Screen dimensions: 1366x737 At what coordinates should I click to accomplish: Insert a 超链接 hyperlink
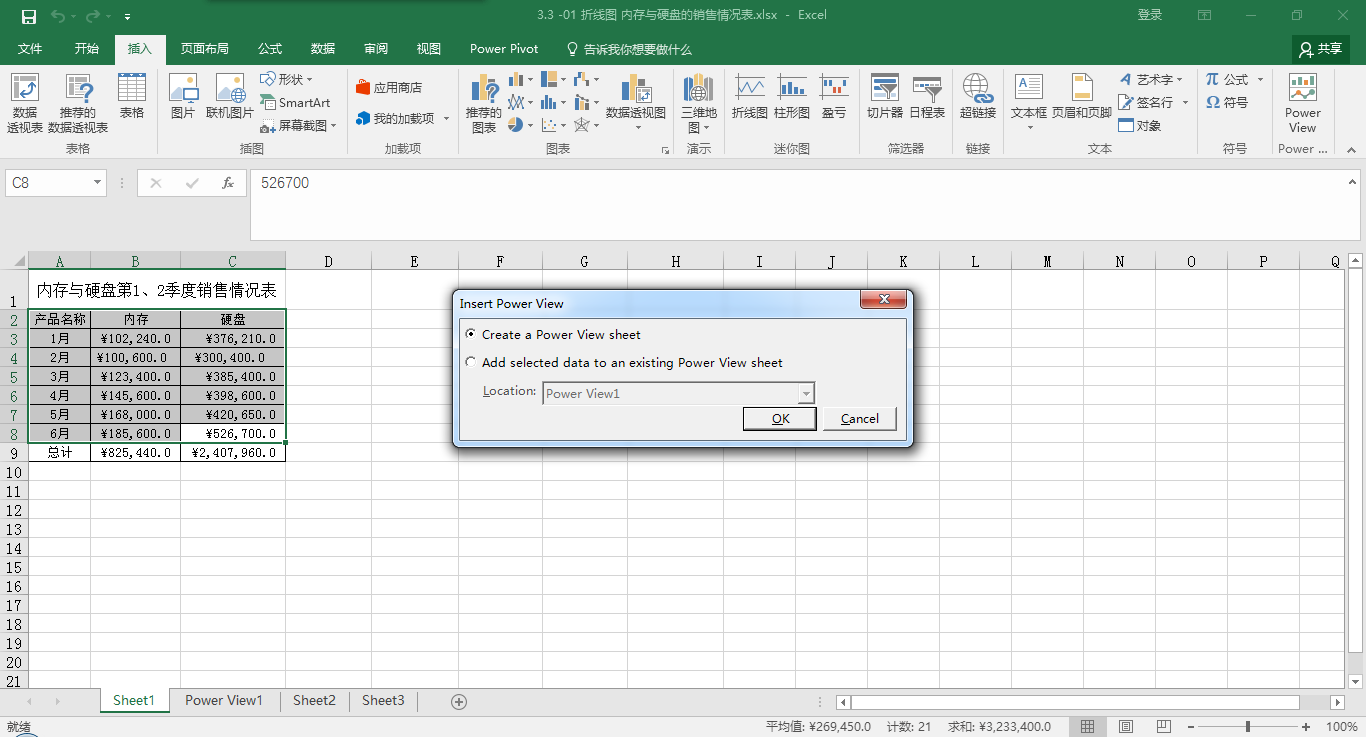click(977, 96)
